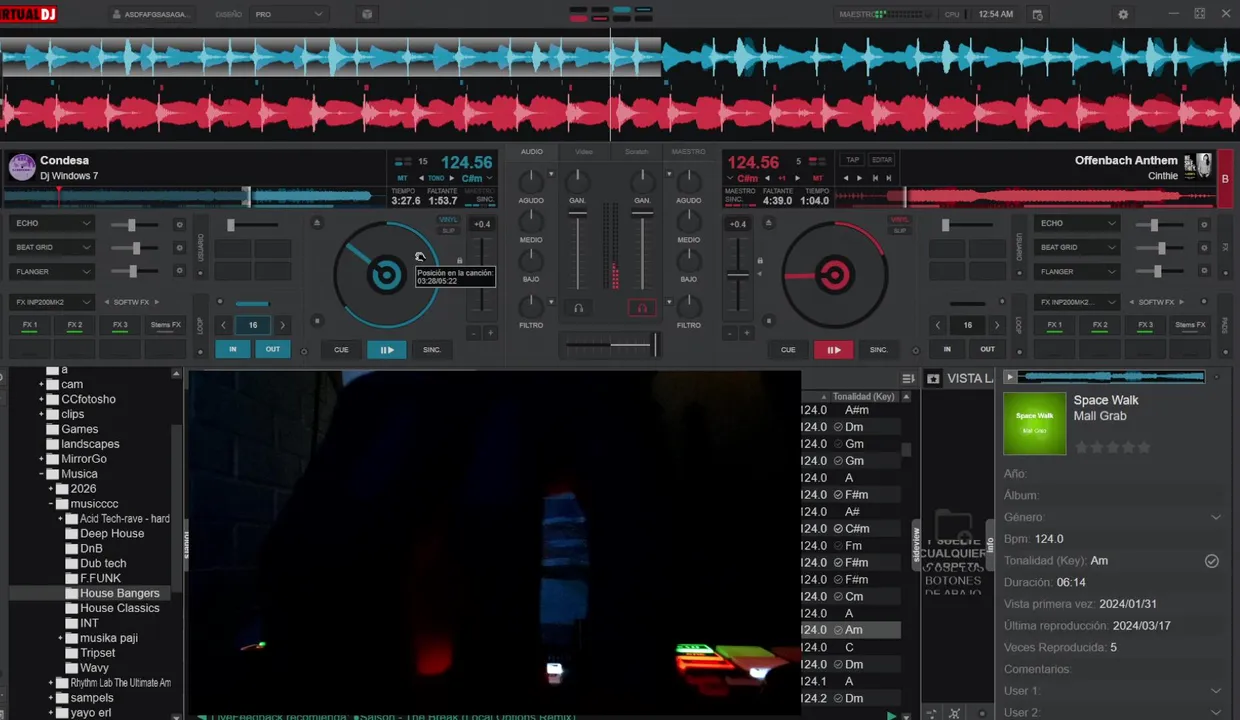The image size is (1240, 720).
Task: Open the right deck FLANGER effect dropdown
Action: tap(1078, 271)
